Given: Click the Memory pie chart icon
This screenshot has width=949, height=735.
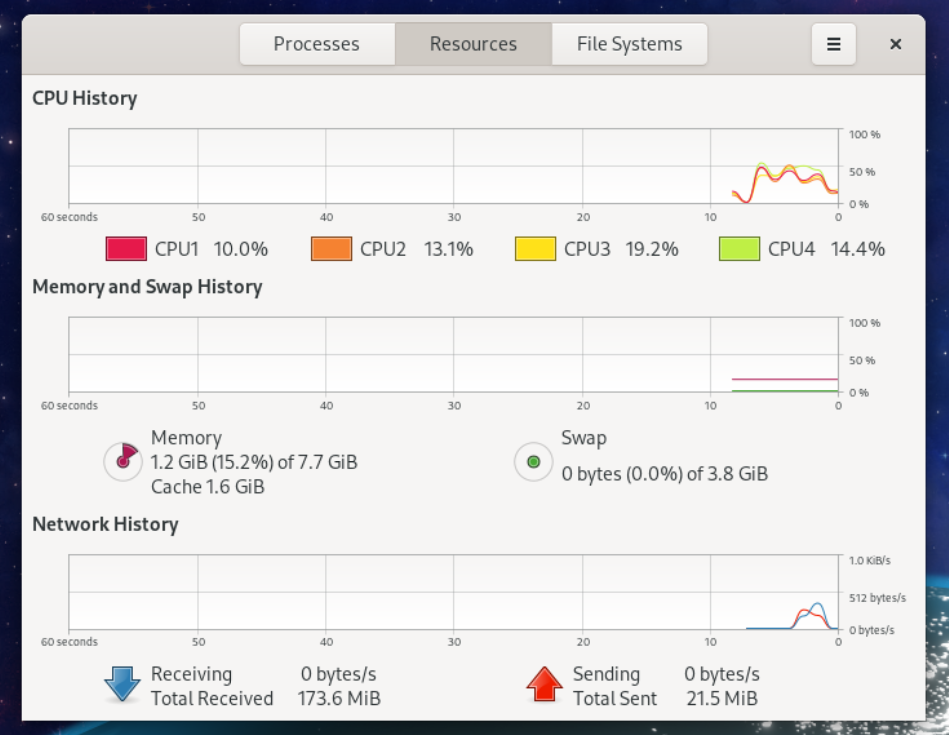Looking at the screenshot, I should 122,461.
